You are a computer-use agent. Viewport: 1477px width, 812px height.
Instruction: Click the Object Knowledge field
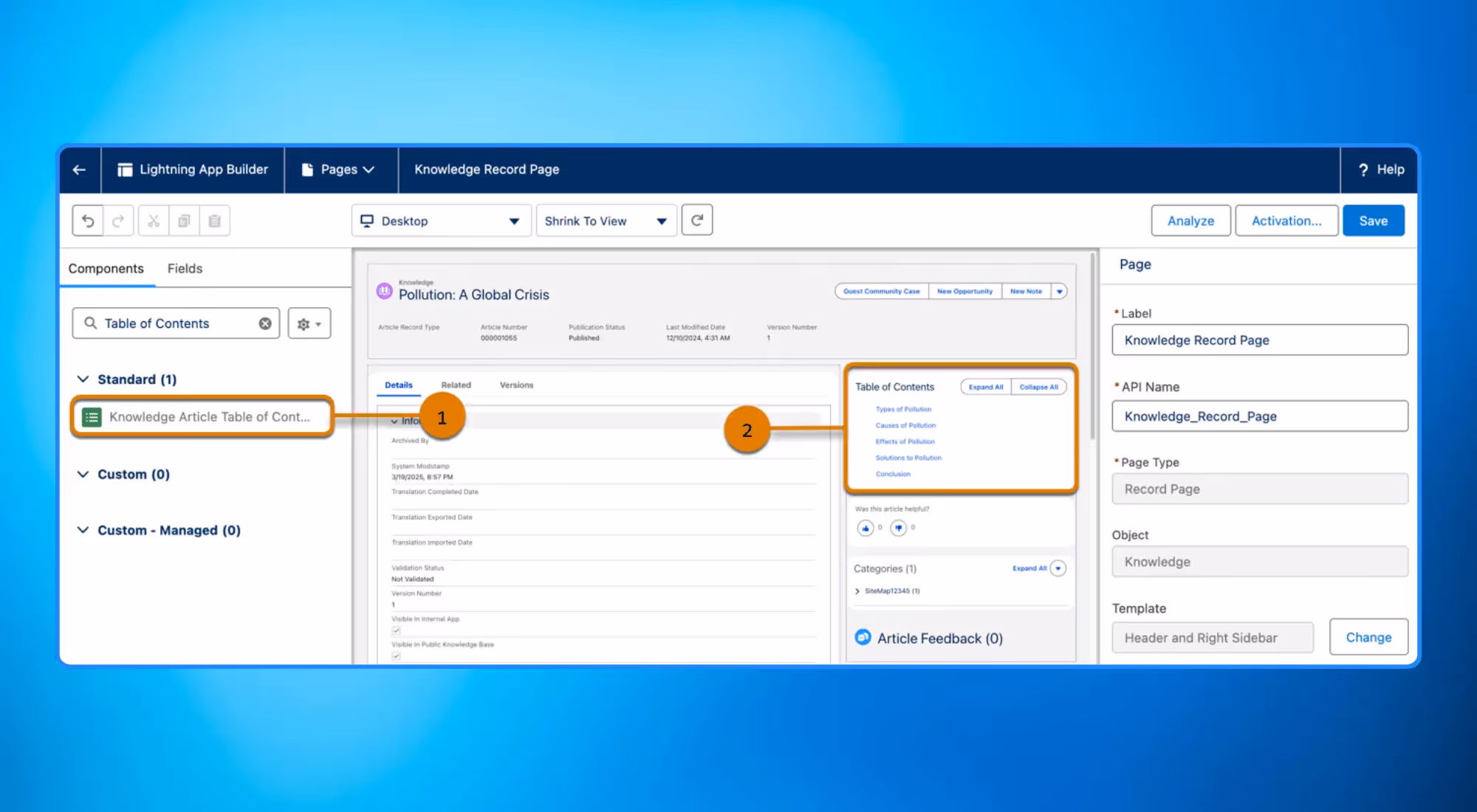(1260, 562)
